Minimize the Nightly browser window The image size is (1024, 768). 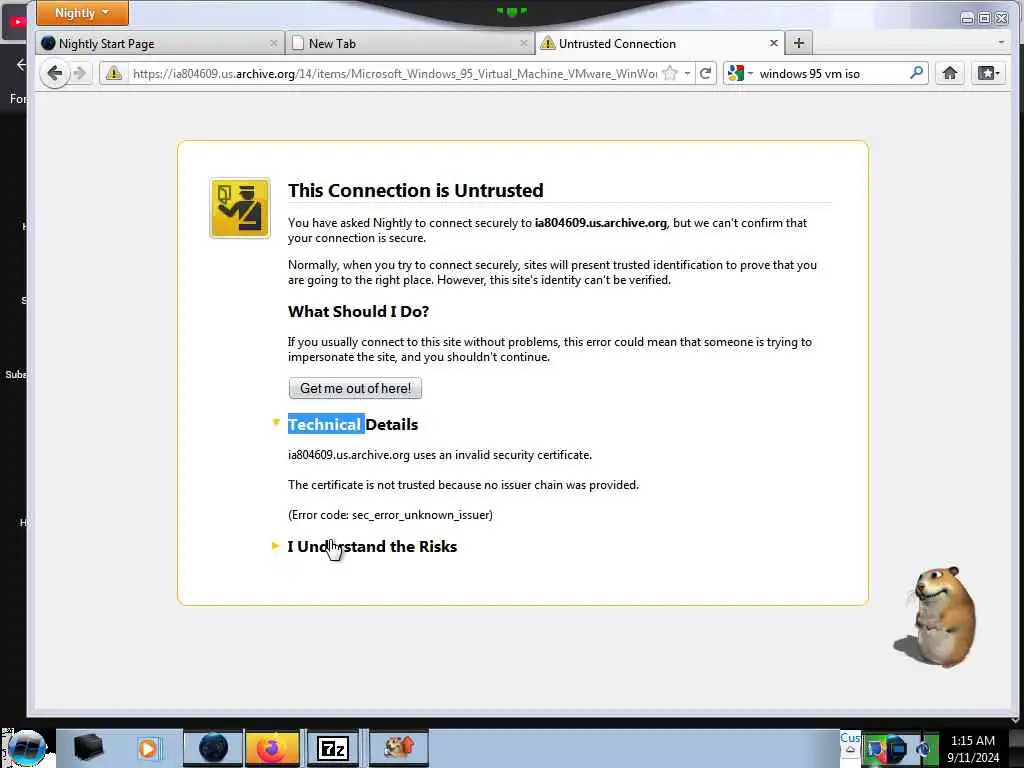tap(967, 18)
